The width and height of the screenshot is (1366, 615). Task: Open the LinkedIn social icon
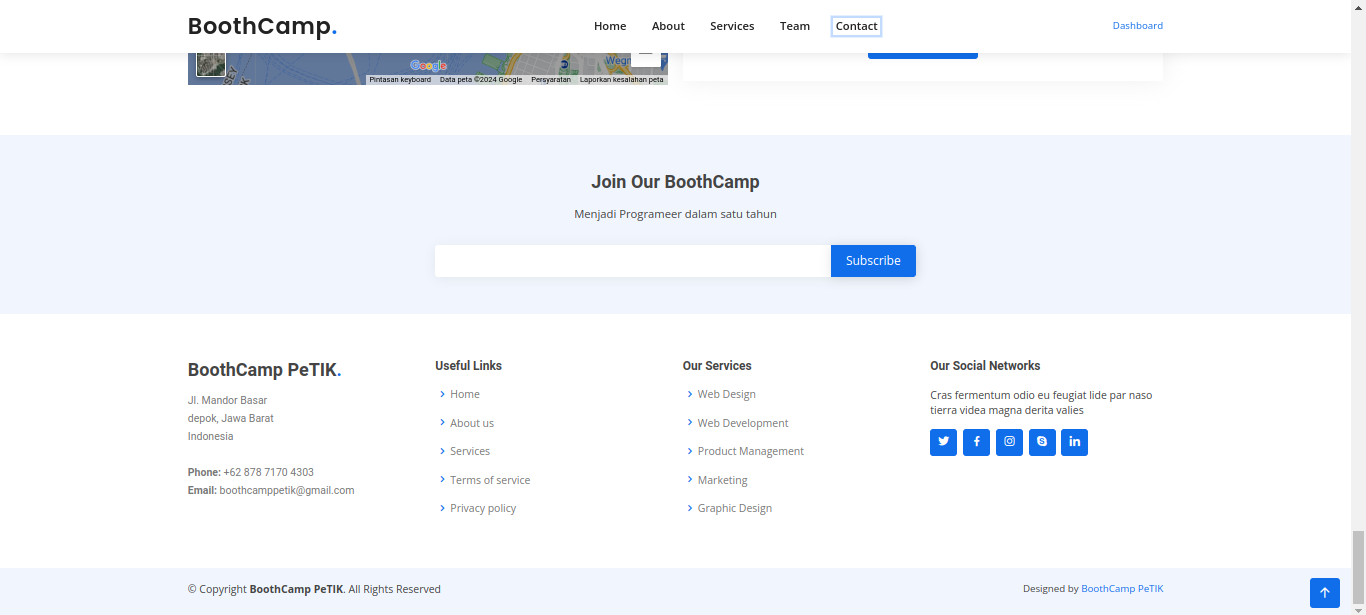[x=1074, y=442]
